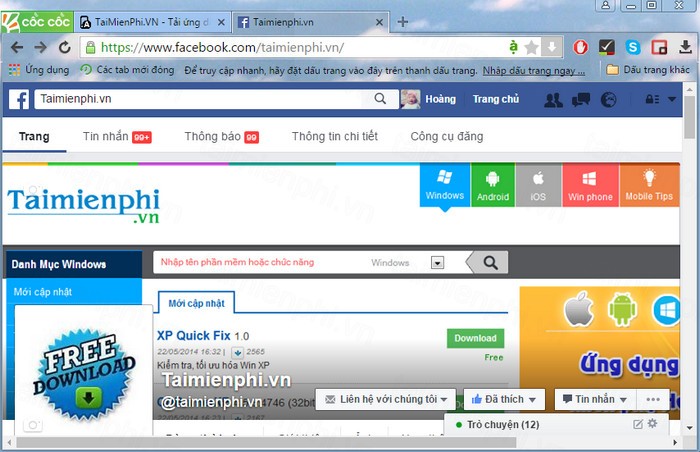Select the iOS category tile

(x=538, y=185)
